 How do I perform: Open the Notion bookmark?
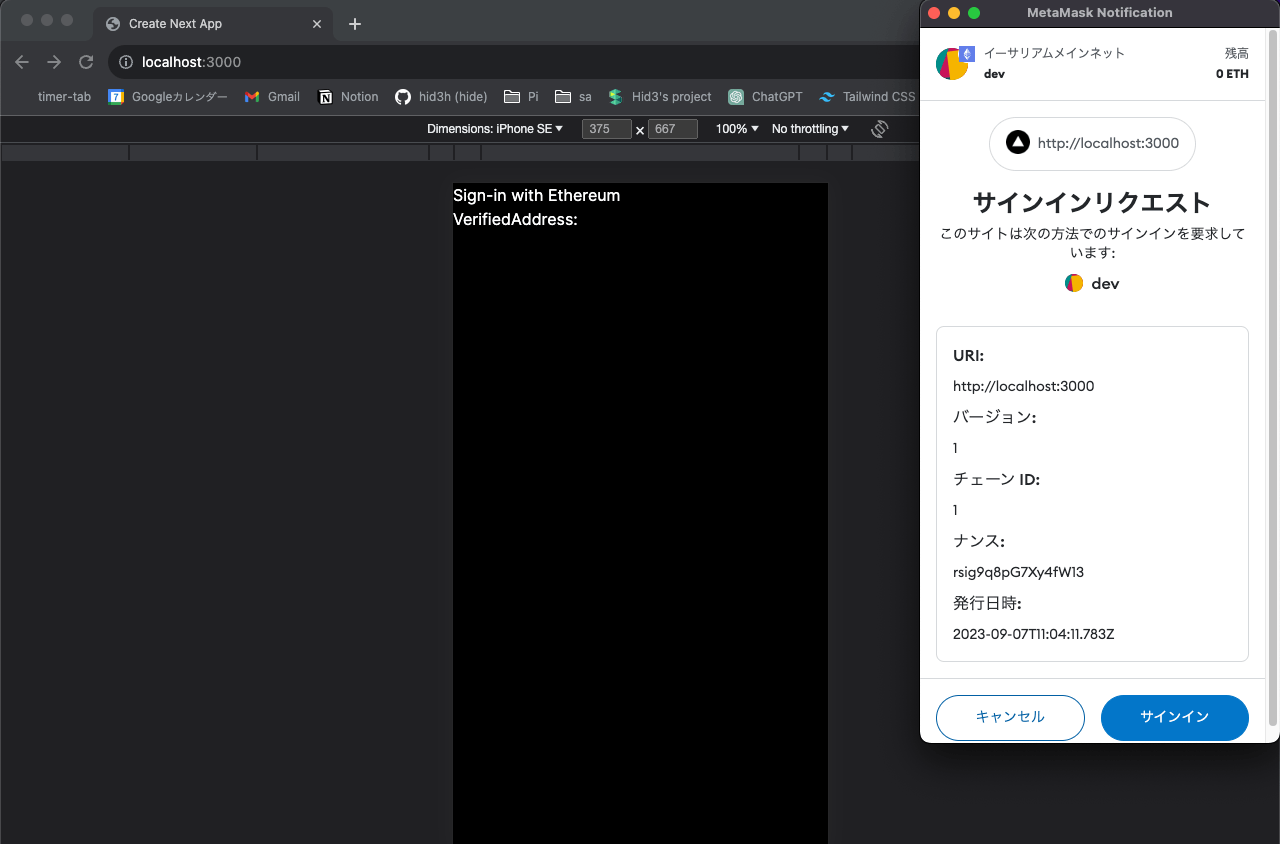348,97
